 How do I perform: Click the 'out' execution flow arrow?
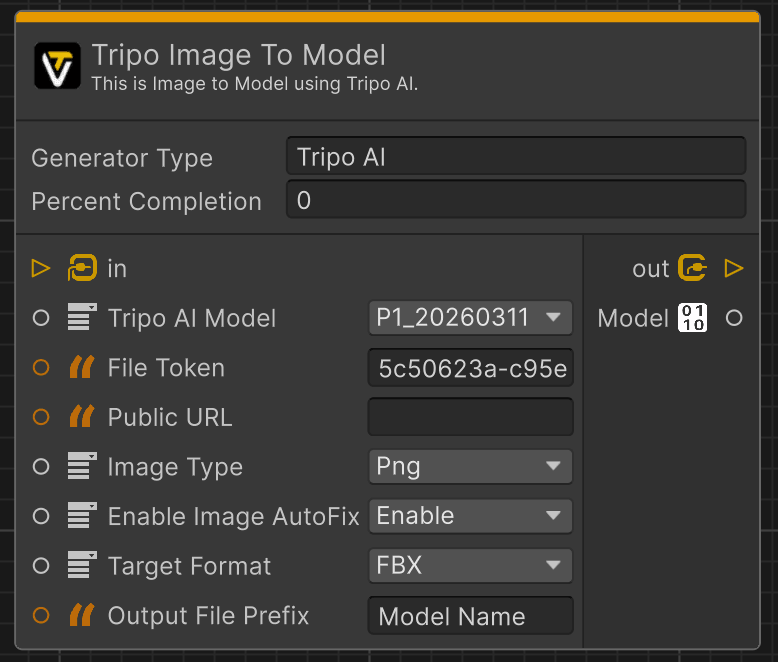click(x=734, y=268)
